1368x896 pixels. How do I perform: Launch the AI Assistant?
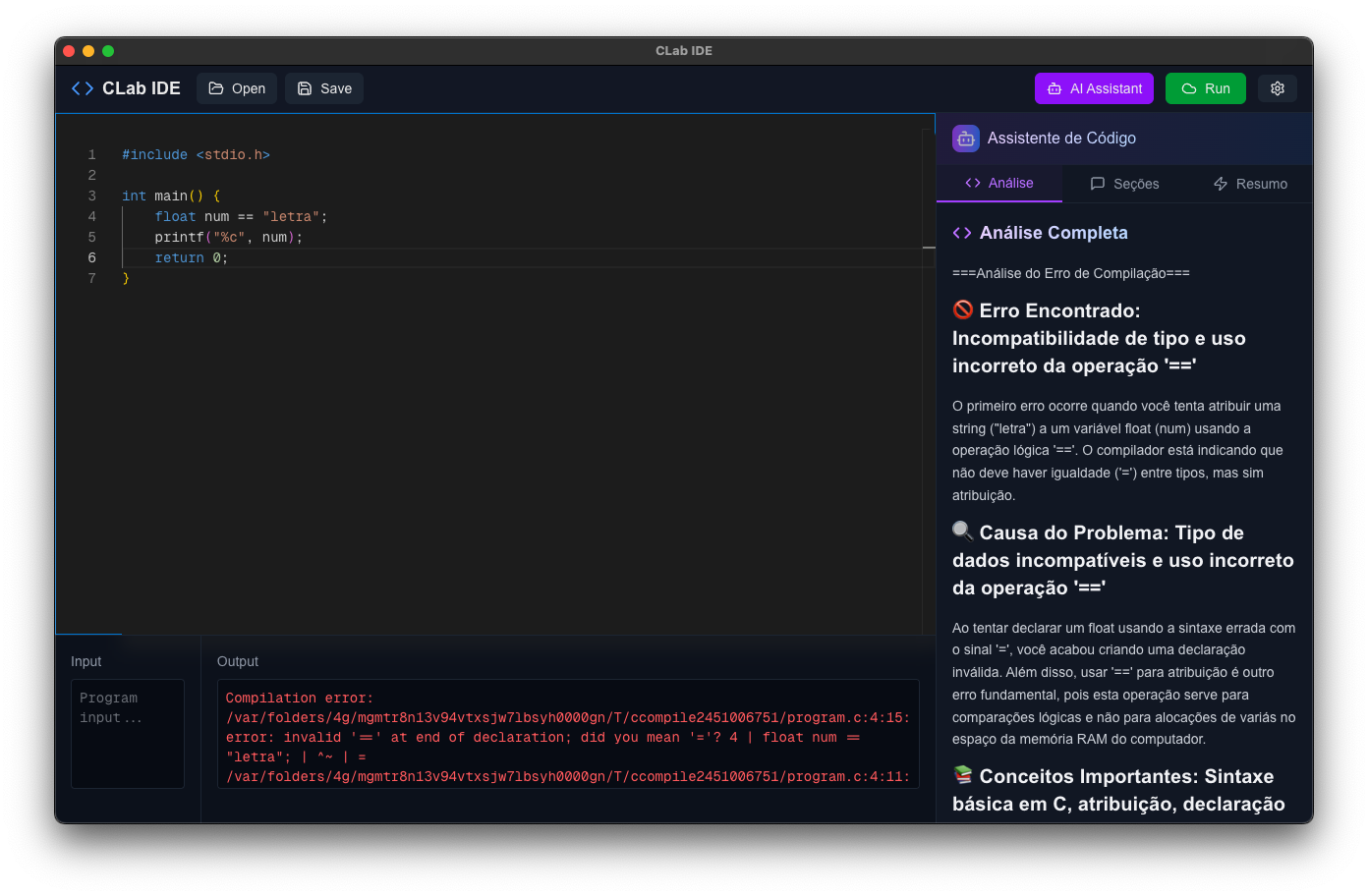(1094, 88)
